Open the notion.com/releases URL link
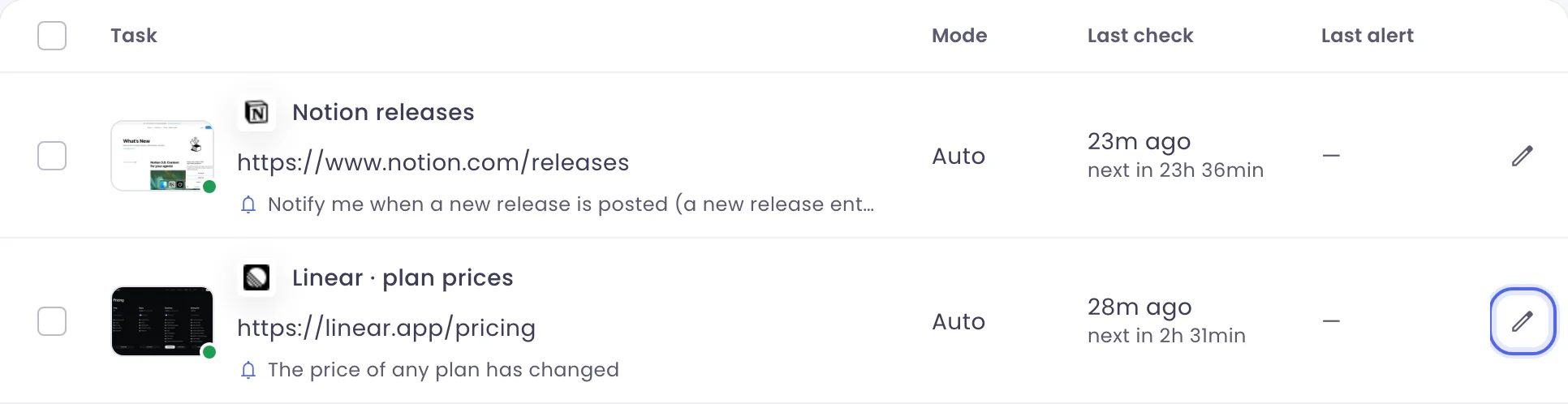1568x404 pixels. 433,162
